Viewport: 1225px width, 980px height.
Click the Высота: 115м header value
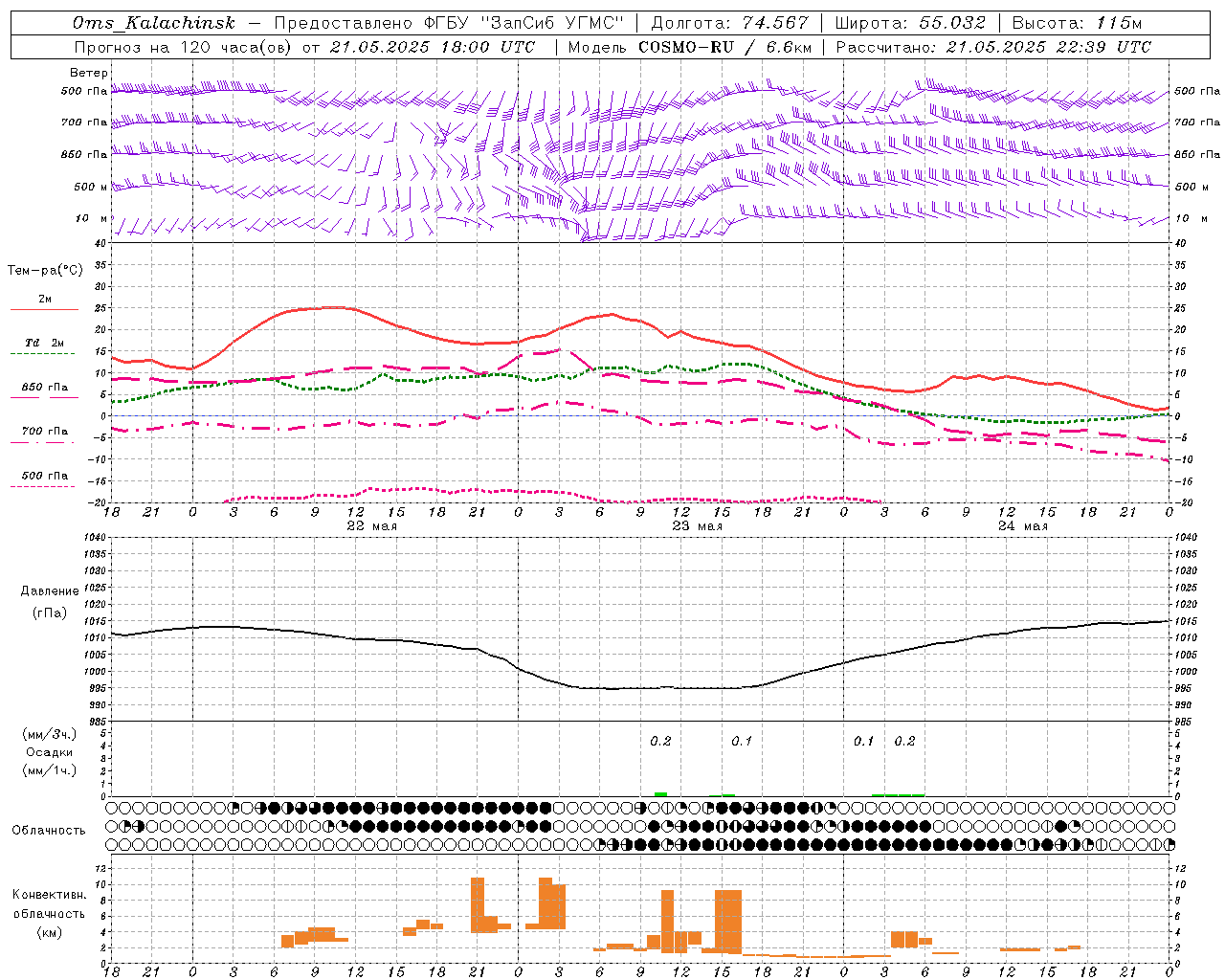coord(1077,23)
